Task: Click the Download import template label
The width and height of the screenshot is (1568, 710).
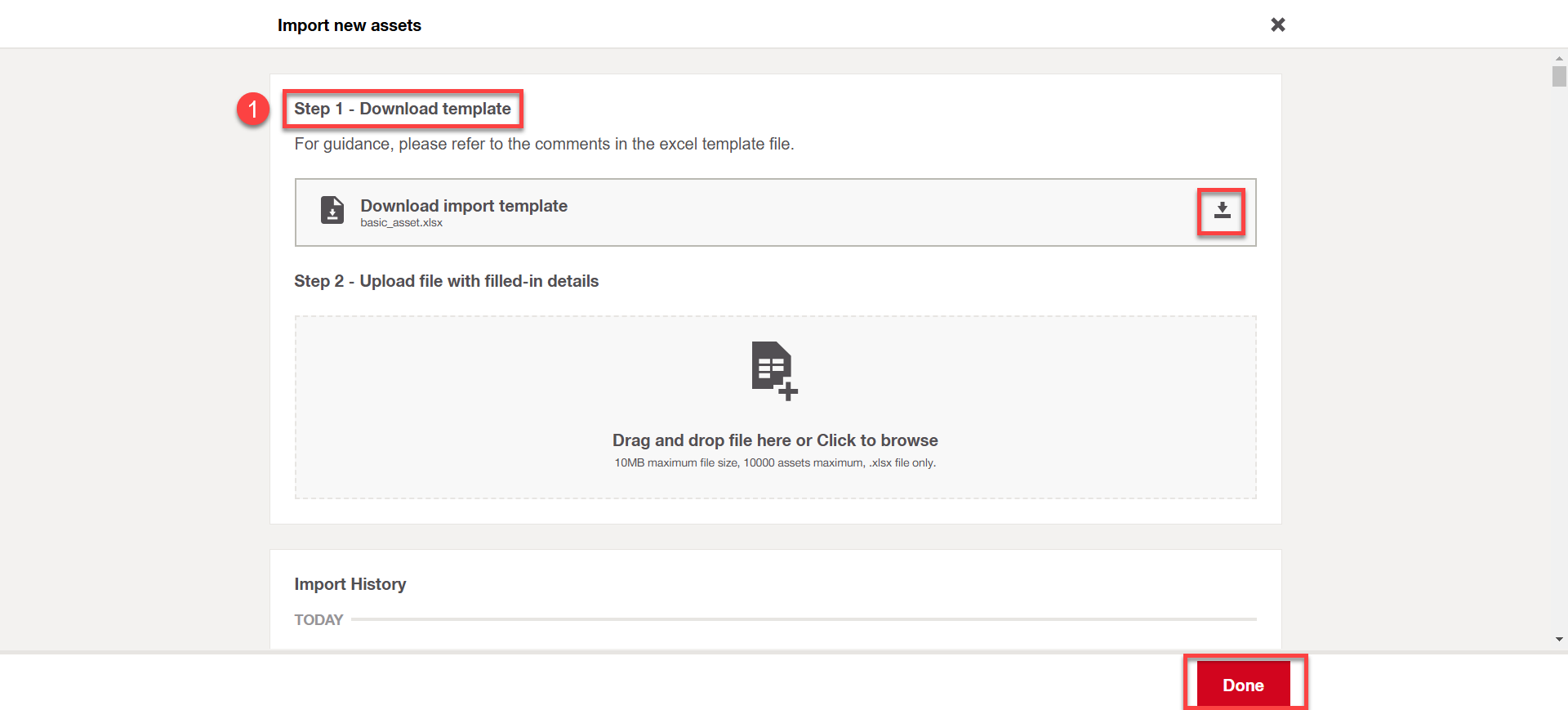Action: coord(464,206)
